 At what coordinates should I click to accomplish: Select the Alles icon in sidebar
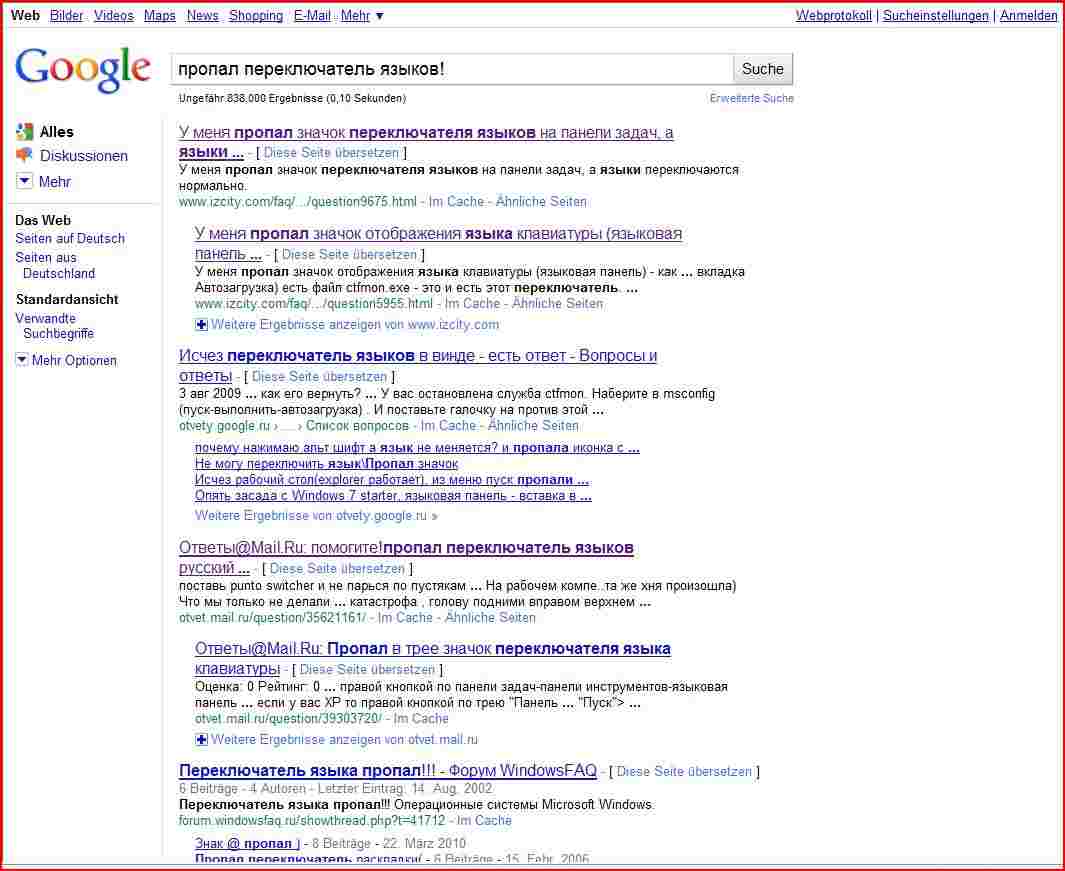pyautogui.click(x=24, y=132)
